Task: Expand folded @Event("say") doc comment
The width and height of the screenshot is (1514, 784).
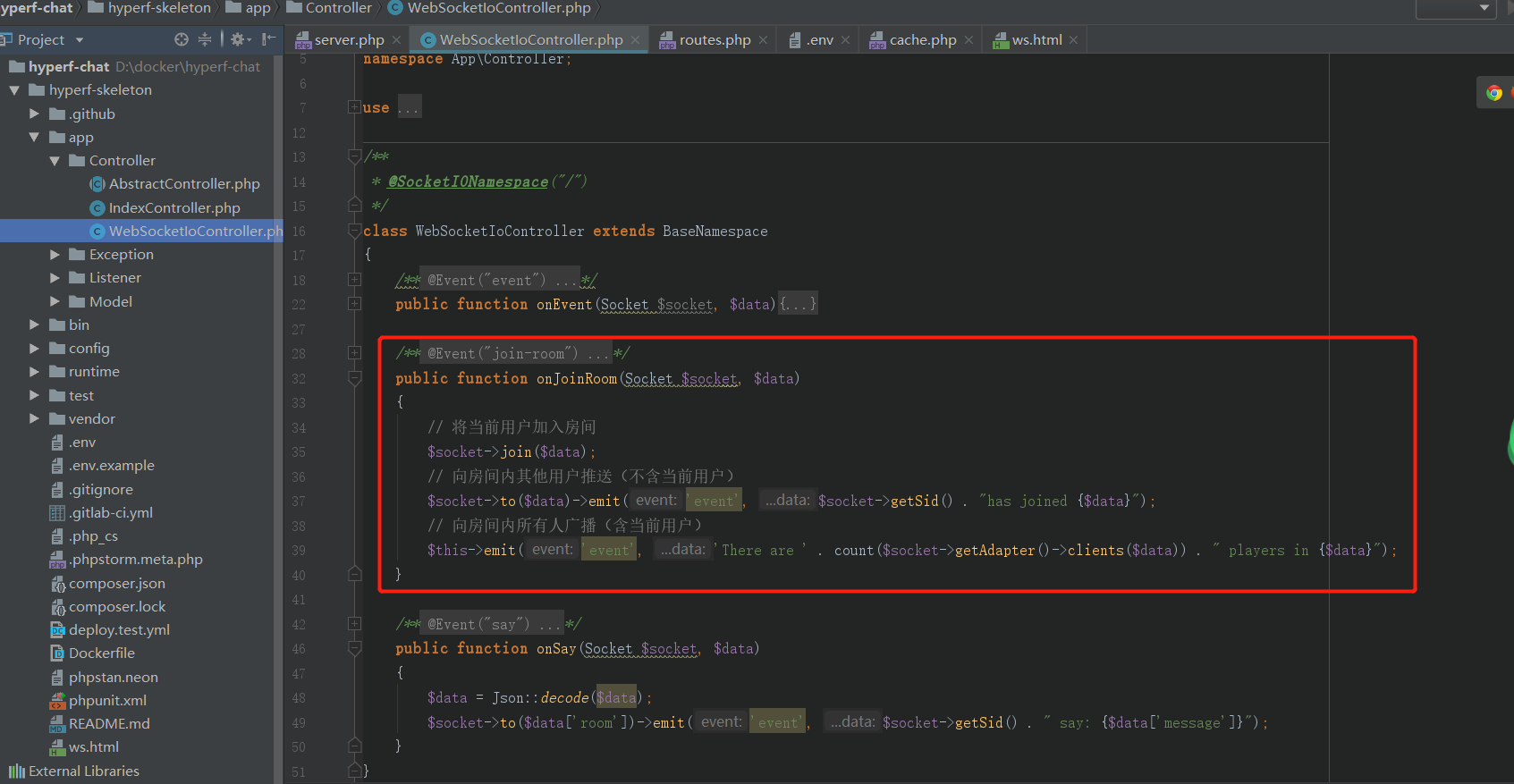Action: click(354, 624)
